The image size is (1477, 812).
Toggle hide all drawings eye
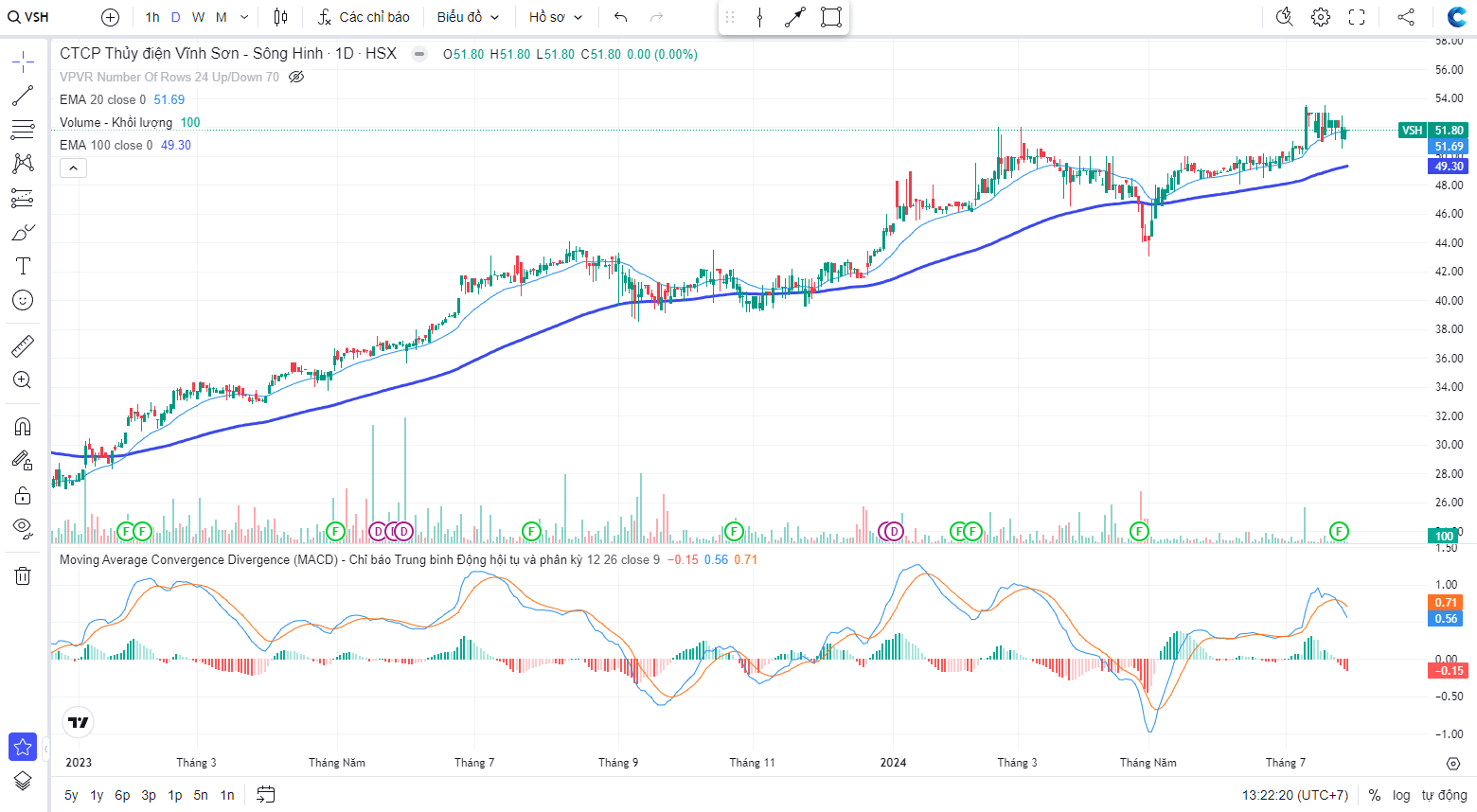point(23,528)
